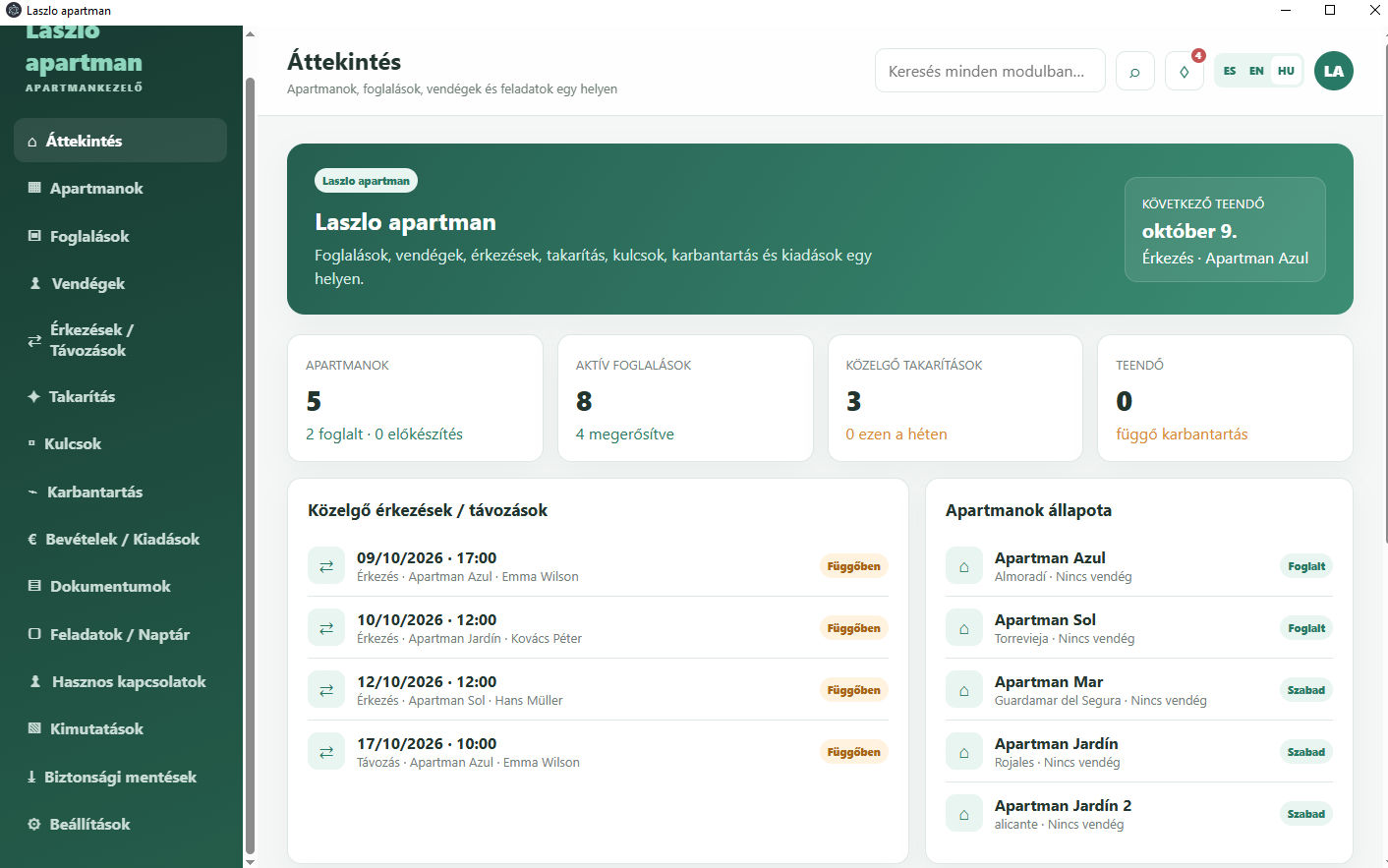Viewport: 1388px width, 868px height.
Task: Switch language to ES
Action: [1230, 71]
